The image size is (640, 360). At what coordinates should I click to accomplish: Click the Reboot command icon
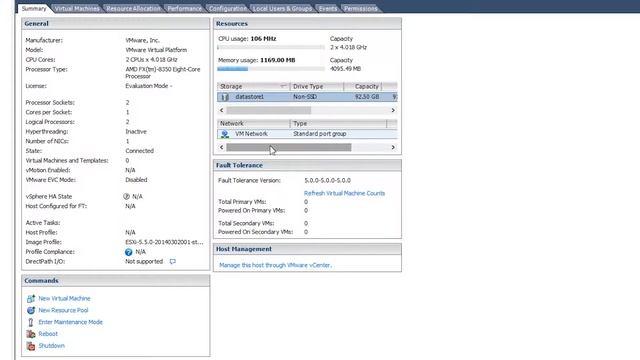(x=31, y=334)
